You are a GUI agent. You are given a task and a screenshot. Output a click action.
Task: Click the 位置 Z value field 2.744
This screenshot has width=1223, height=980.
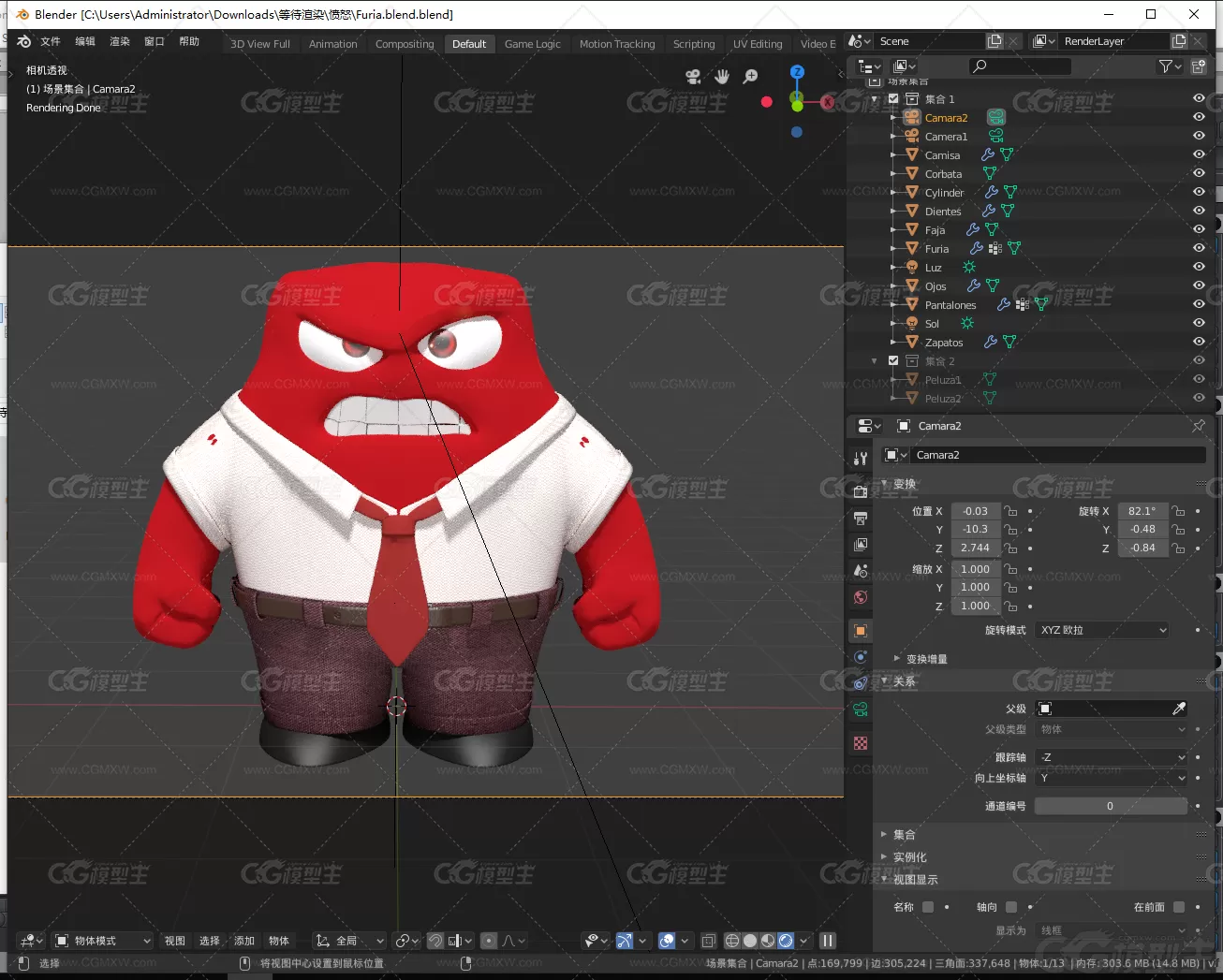click(x=975, y=548)
